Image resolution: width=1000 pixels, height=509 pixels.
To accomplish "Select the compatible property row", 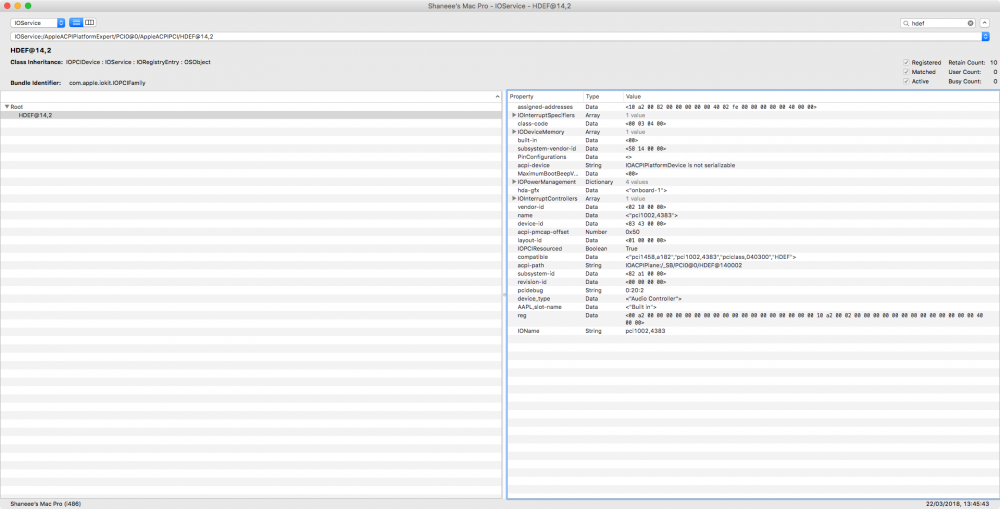I will (753, 256).
